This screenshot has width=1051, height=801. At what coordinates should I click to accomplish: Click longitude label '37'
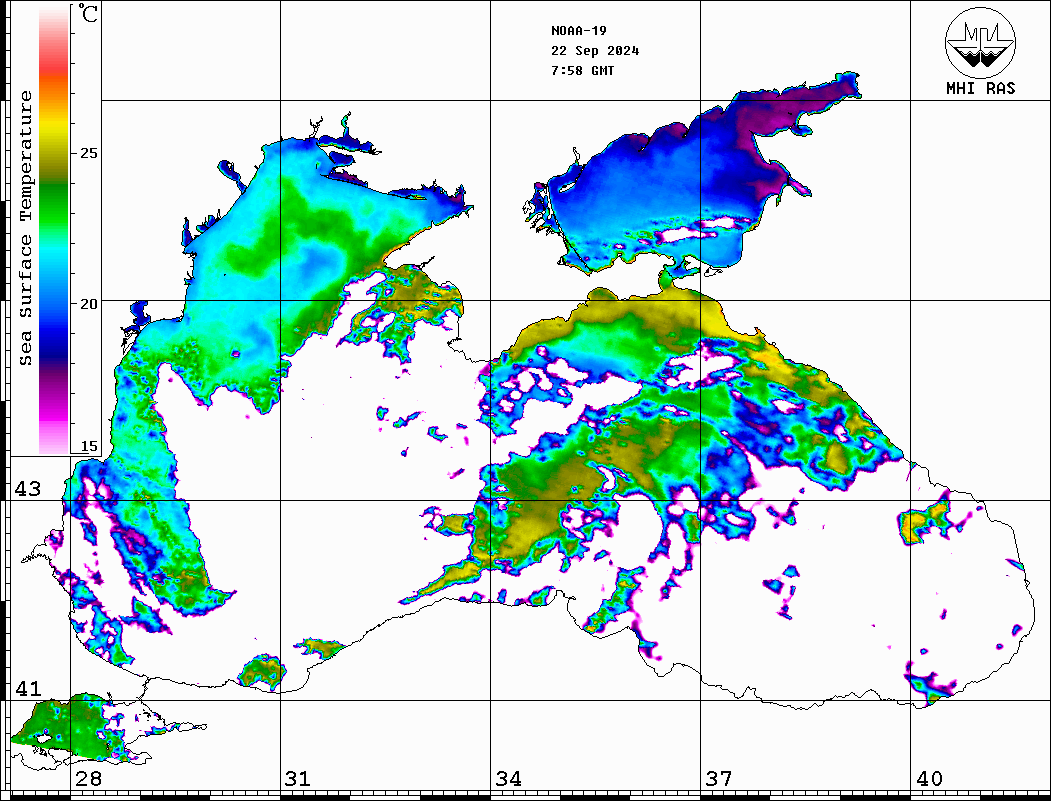(x=719, y=779)
